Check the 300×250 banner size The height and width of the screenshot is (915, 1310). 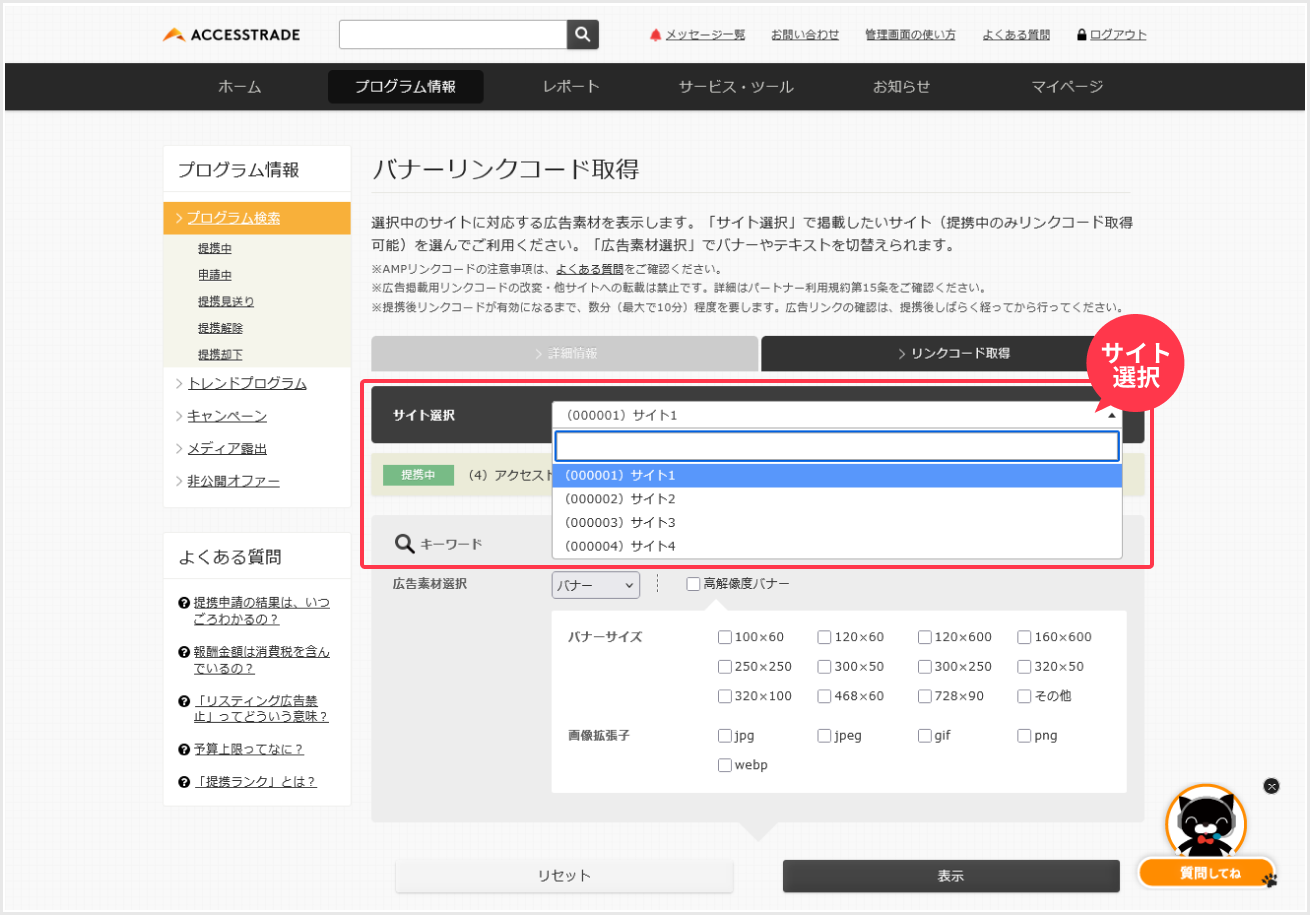coord(925,667)
